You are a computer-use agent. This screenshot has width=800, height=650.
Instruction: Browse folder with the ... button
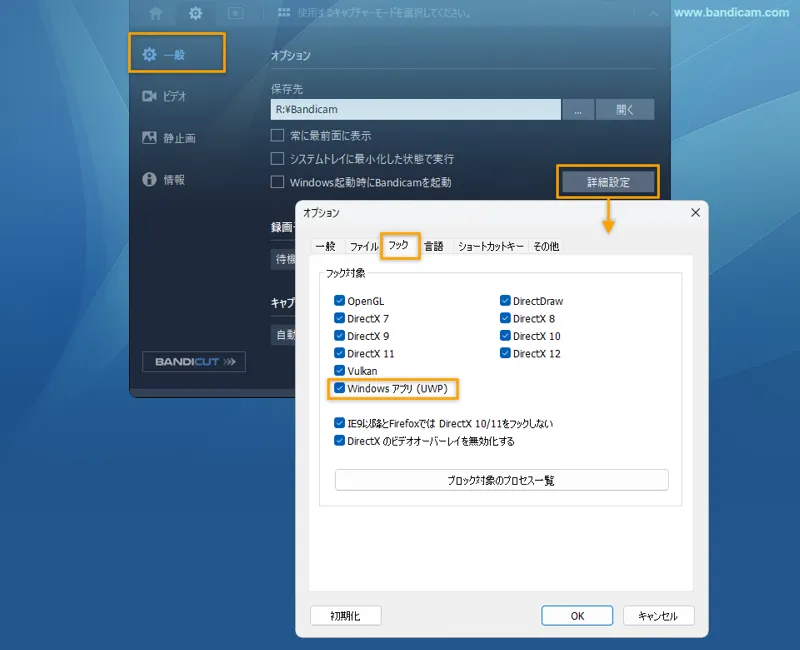tap(578, 109)
